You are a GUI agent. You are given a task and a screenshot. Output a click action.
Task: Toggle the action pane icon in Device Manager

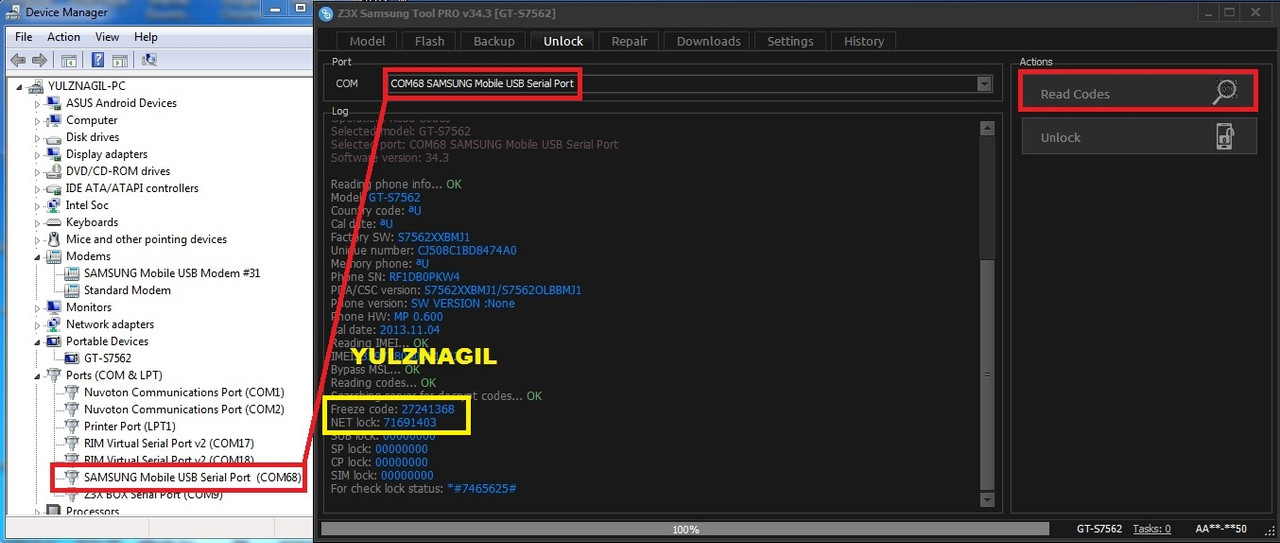point(120,60)
